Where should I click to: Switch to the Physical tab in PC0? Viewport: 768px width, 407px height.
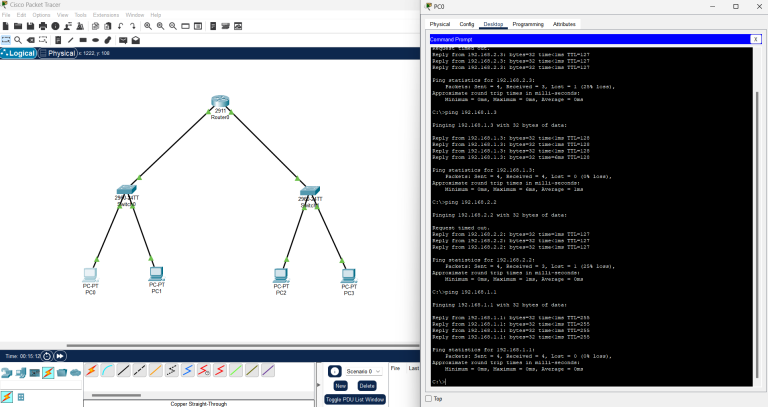(440, 24)
